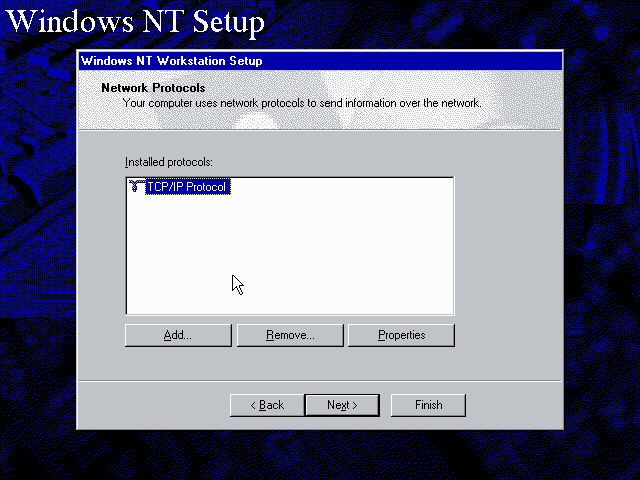Click the large Windows NT Setup banner text
The height and width of the screenshot is (480, 640).
[140, 21]
